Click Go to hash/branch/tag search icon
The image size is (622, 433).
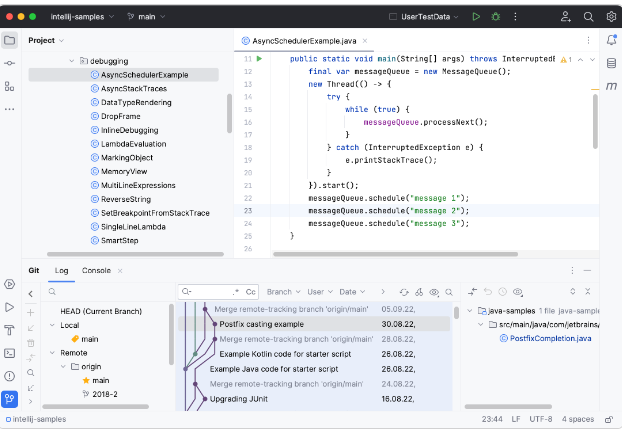coord(449,292)
